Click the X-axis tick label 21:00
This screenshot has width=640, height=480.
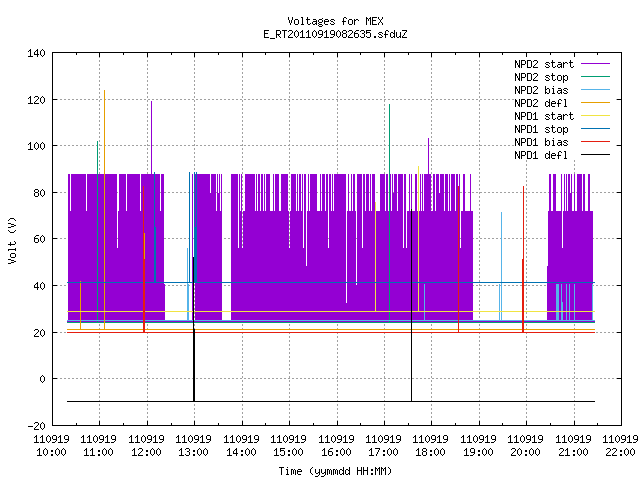coord(573,452)
